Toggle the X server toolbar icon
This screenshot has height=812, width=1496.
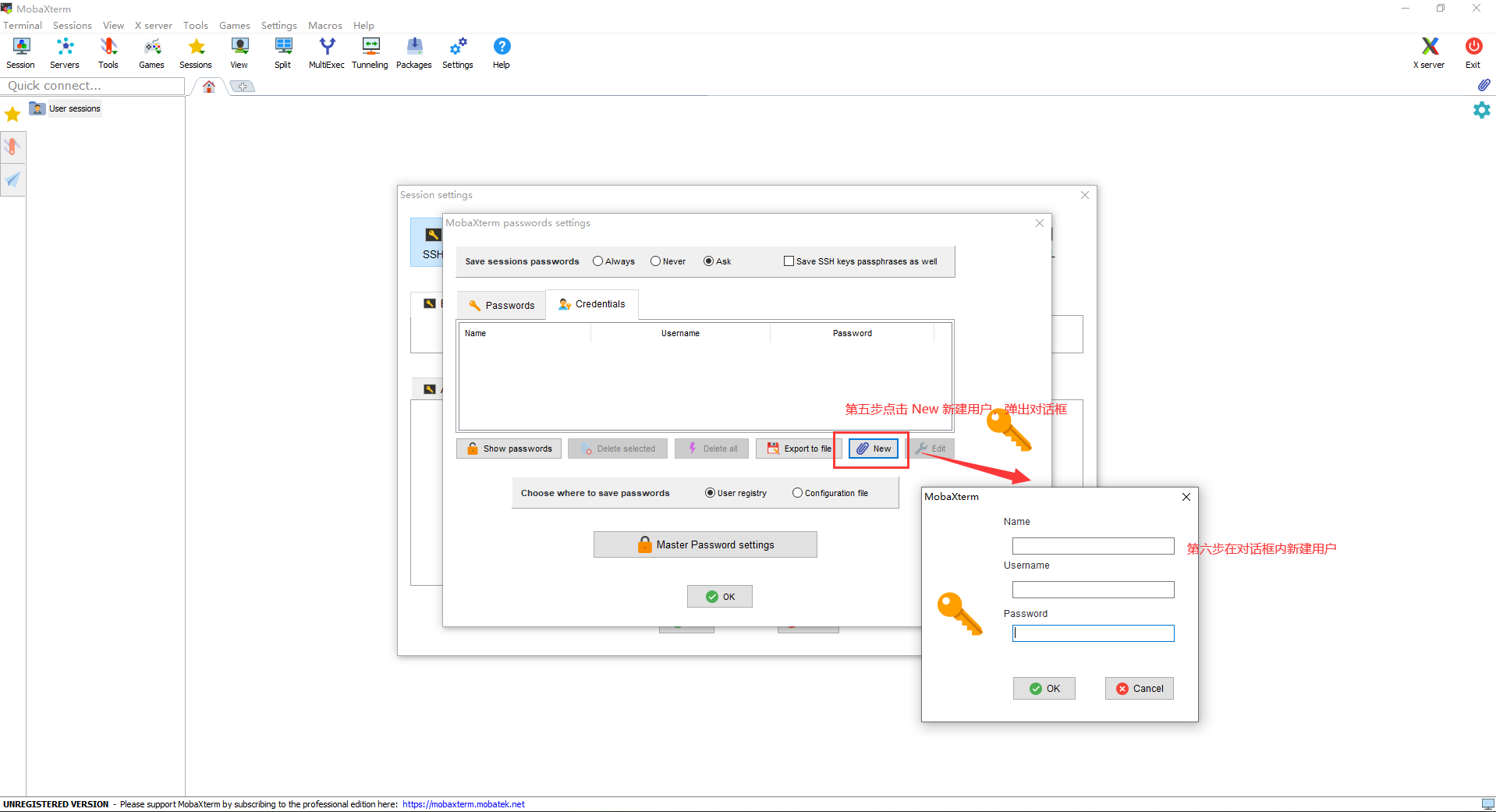point(1429,53)
